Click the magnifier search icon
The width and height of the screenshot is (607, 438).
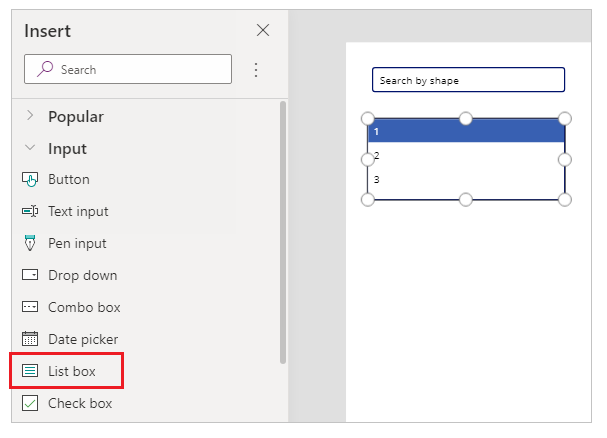45,69
